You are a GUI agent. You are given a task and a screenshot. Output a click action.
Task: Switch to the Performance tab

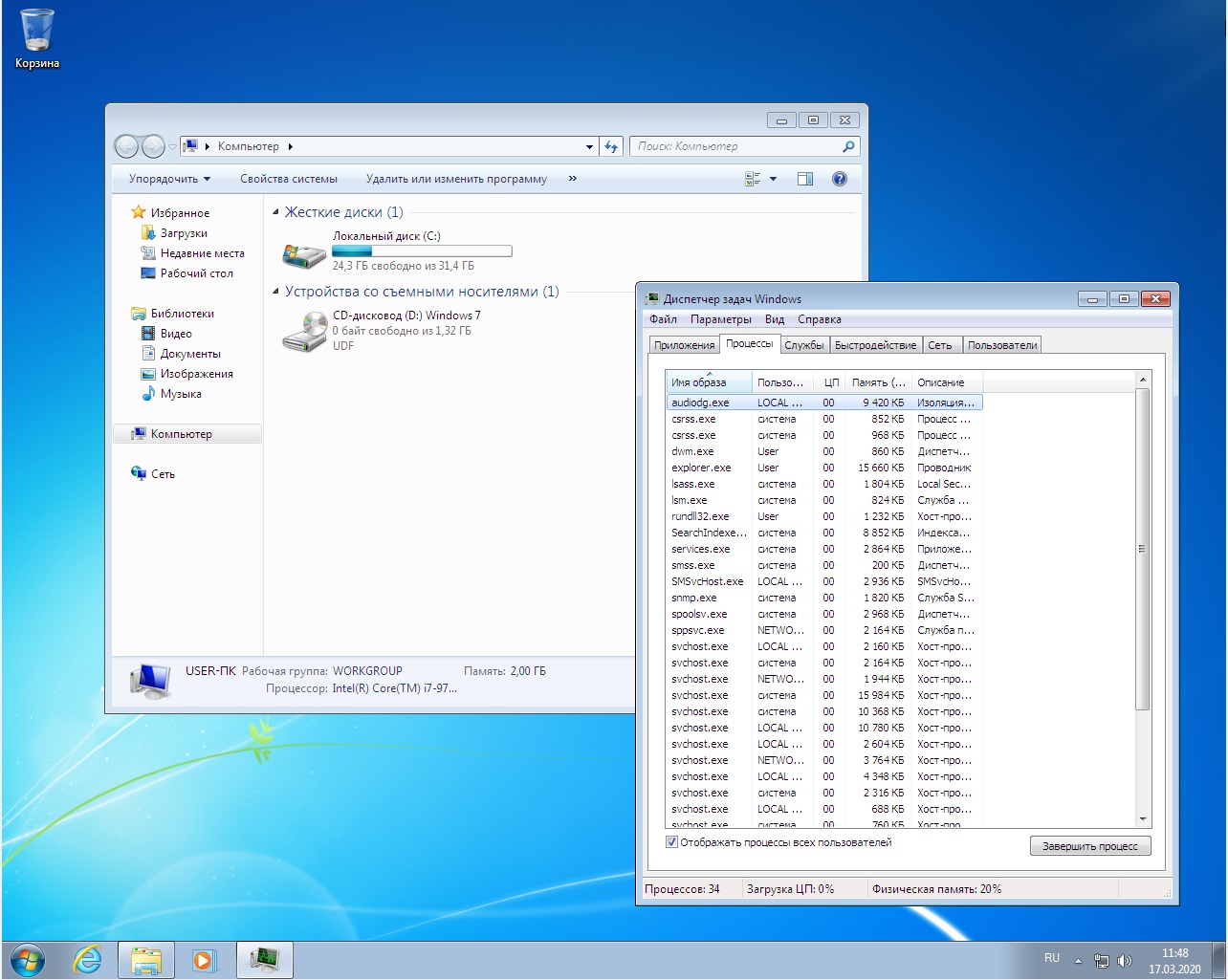tap(874, 345)
